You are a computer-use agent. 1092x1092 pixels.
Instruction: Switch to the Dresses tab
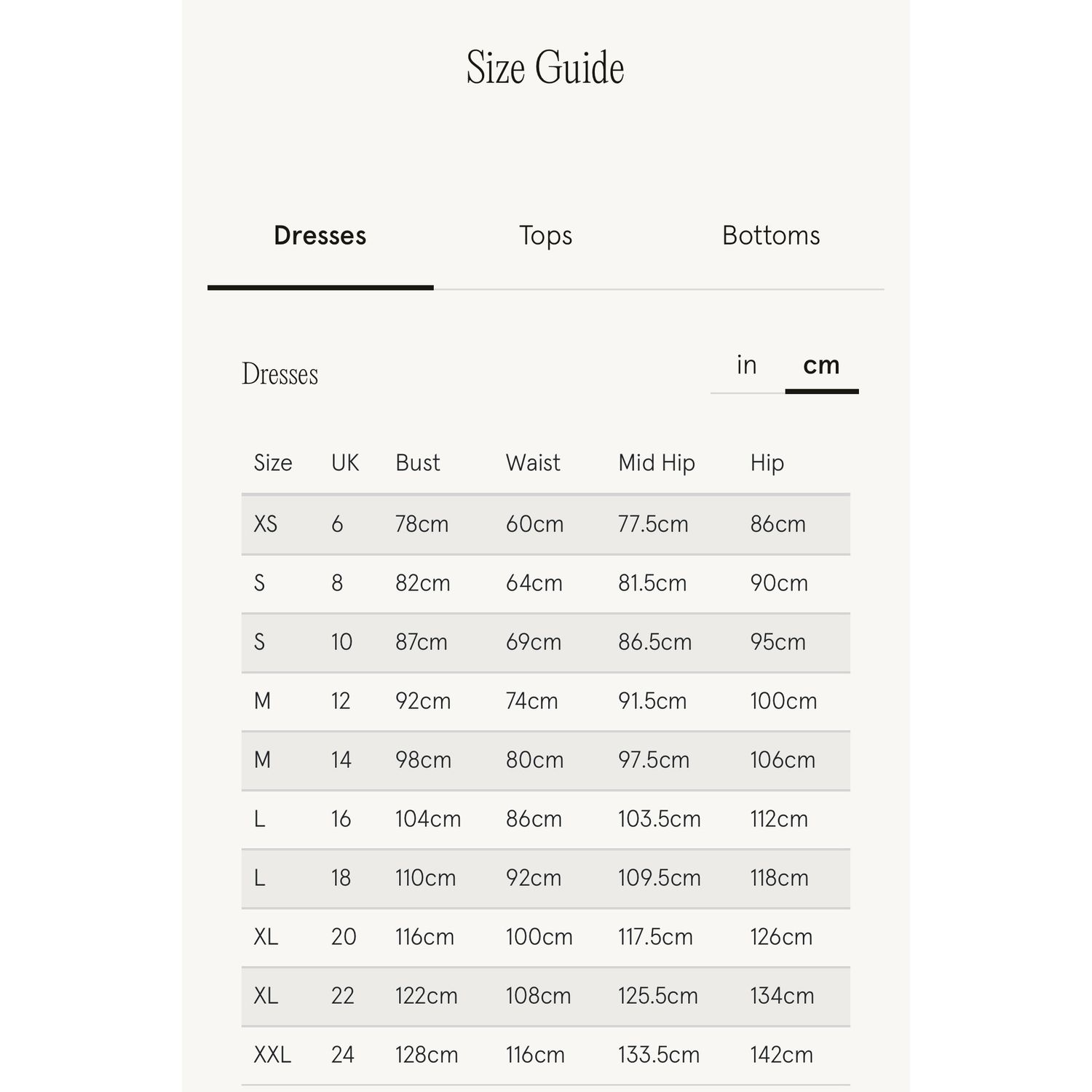click(x=320, y=236)
